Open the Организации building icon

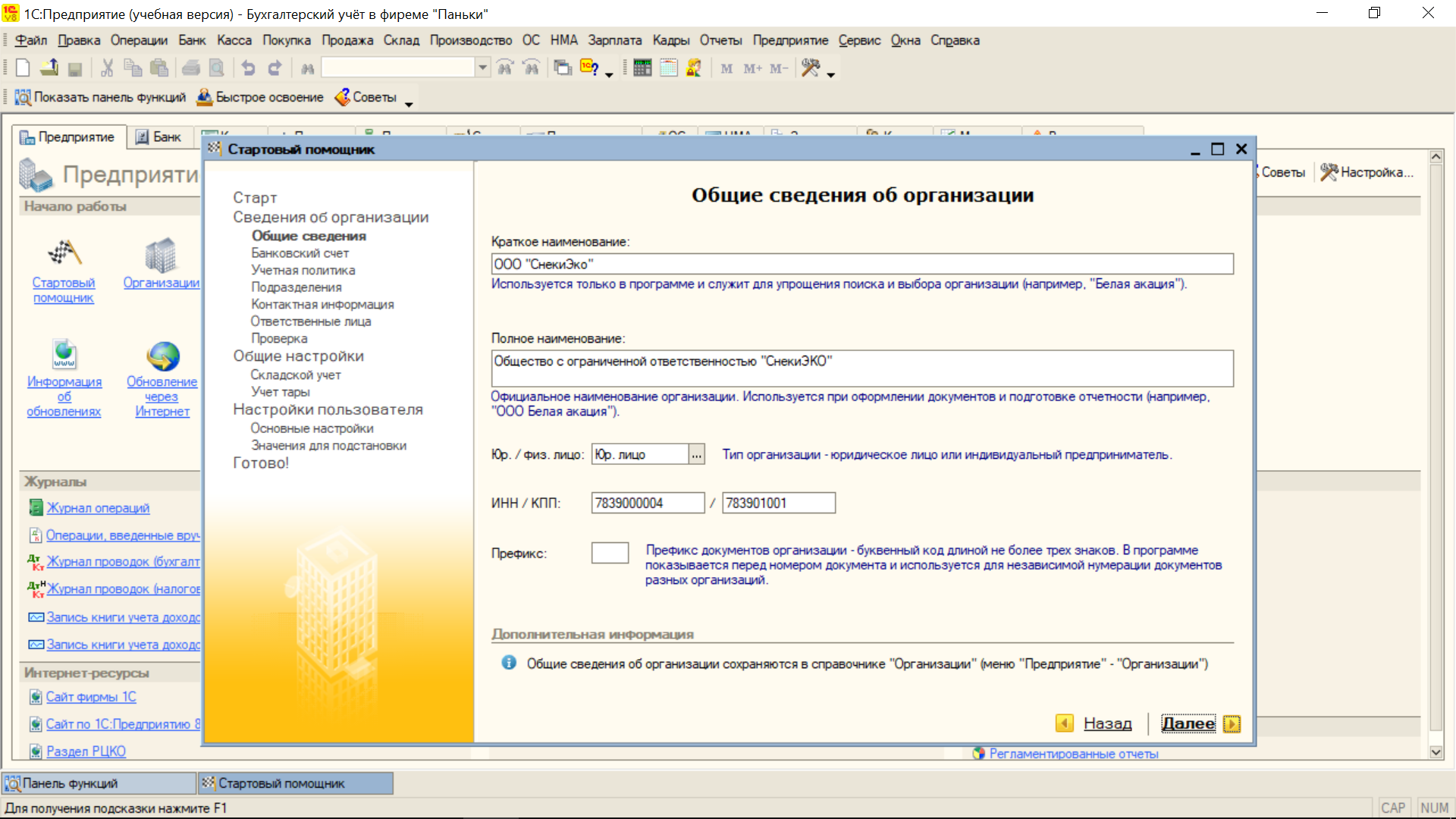(161, 255)
